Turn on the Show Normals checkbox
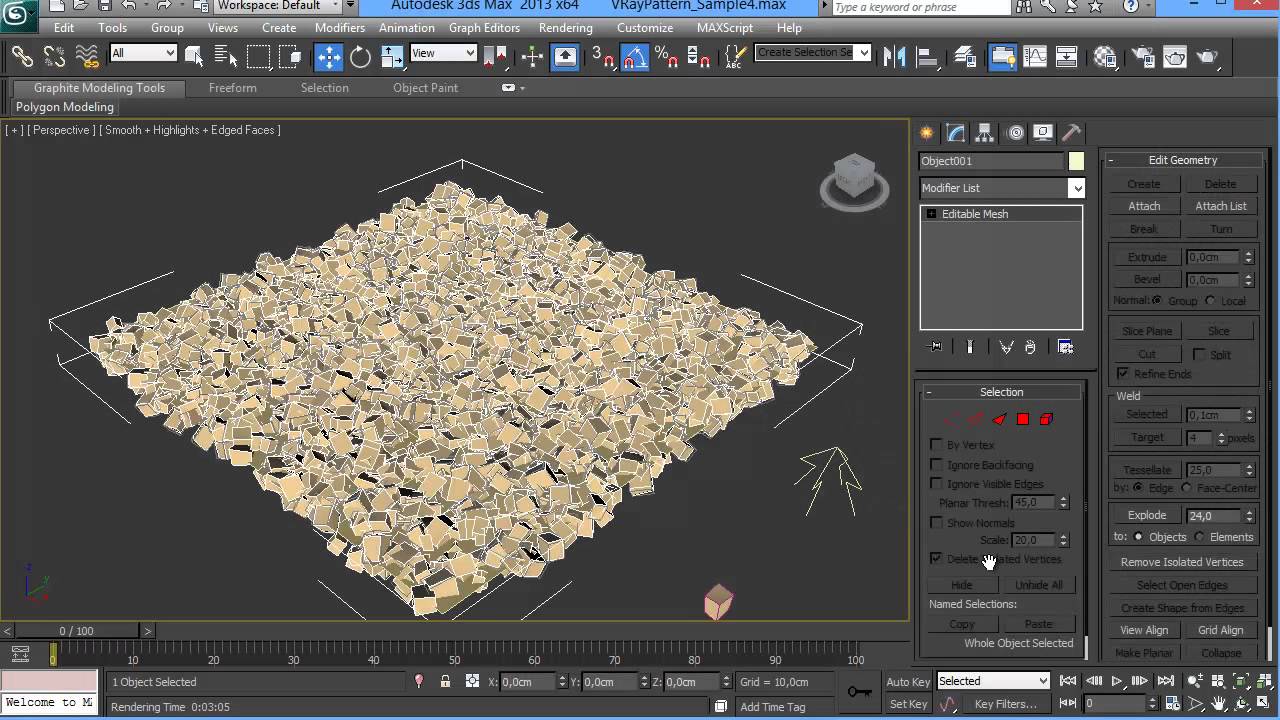 [x=936, y=523]
